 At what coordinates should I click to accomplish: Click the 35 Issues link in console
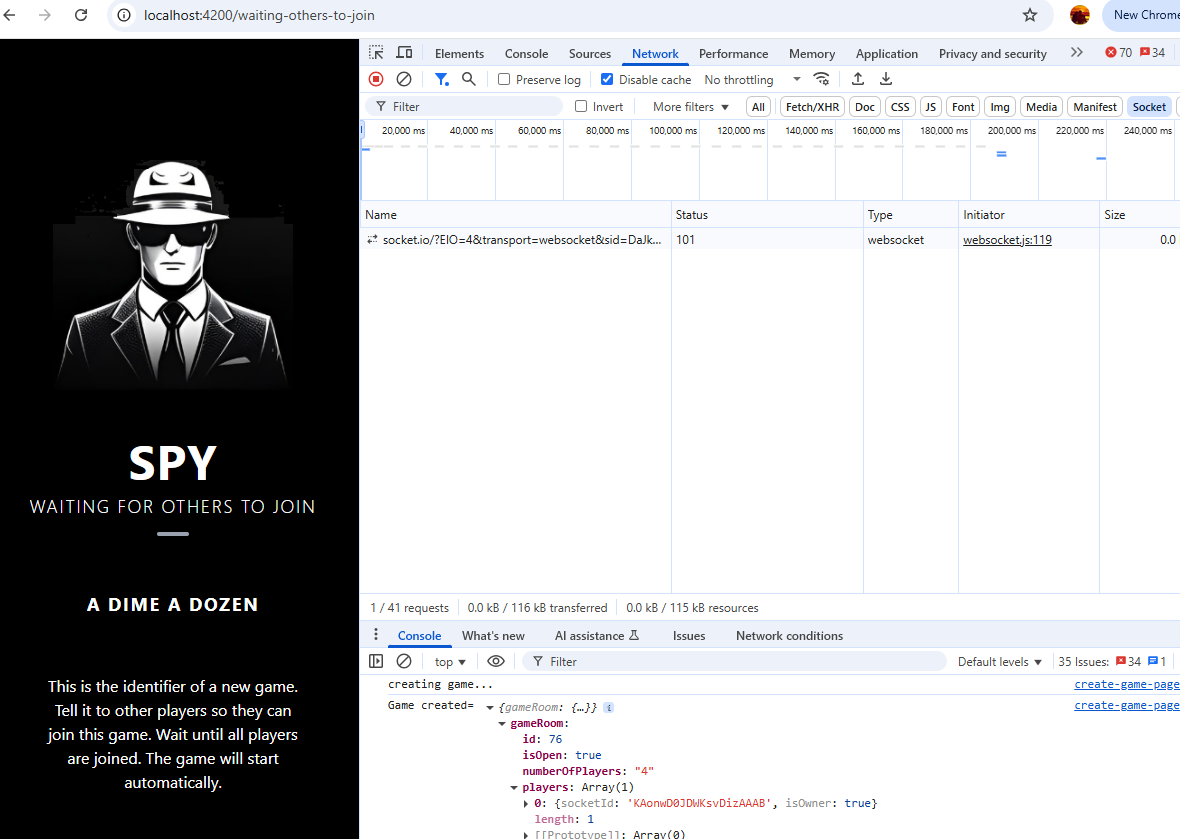point(1112,661)
